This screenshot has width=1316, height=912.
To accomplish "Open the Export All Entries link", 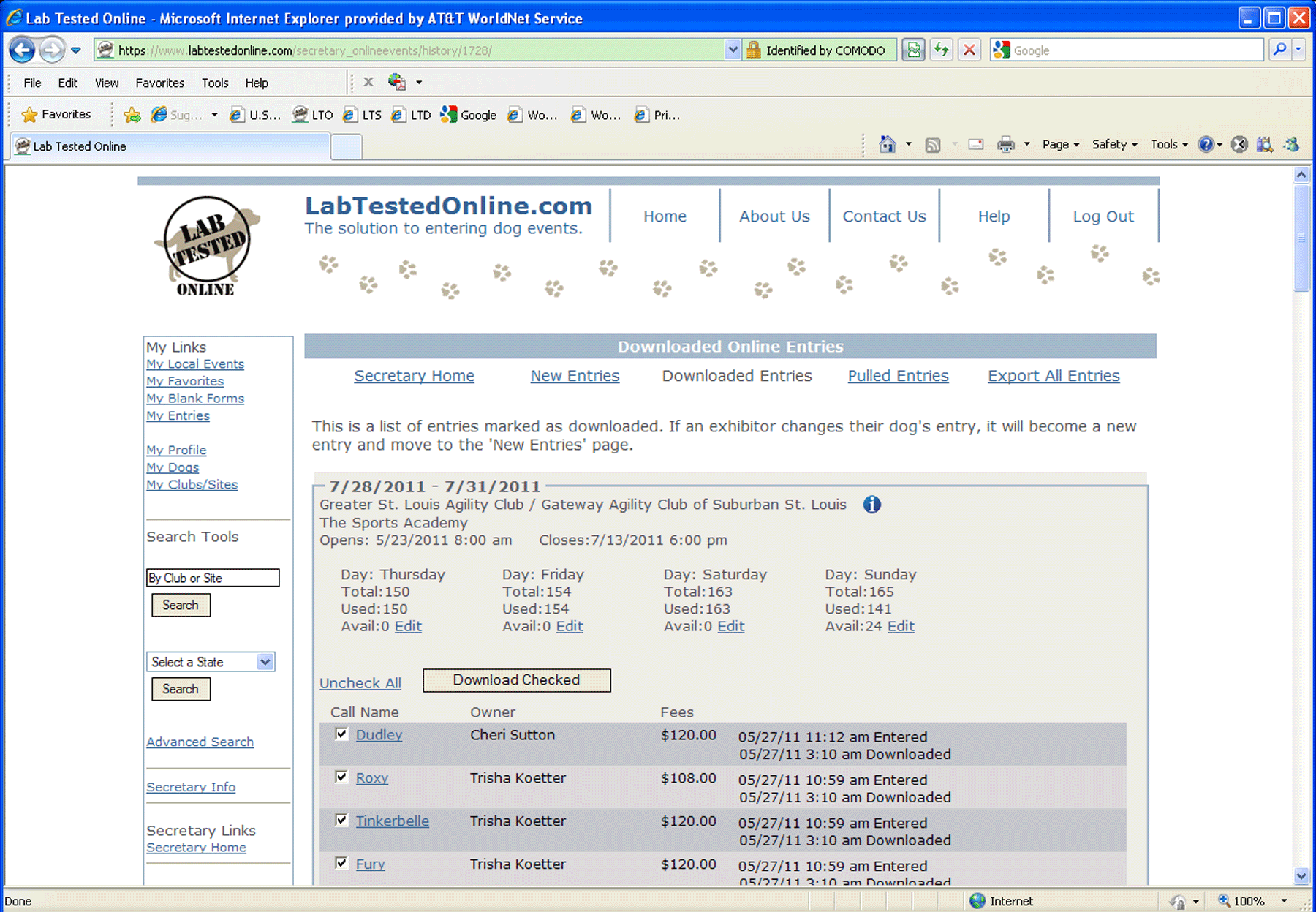I will pos(1054,376).
